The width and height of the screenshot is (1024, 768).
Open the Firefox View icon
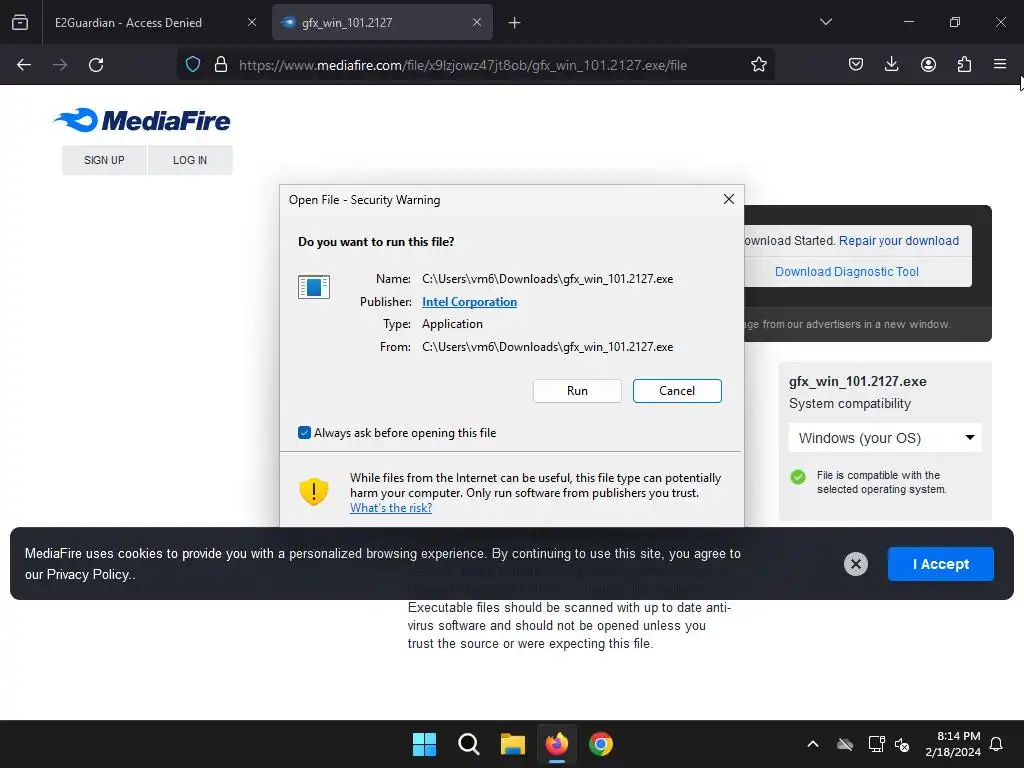click(x=20, y=22)
